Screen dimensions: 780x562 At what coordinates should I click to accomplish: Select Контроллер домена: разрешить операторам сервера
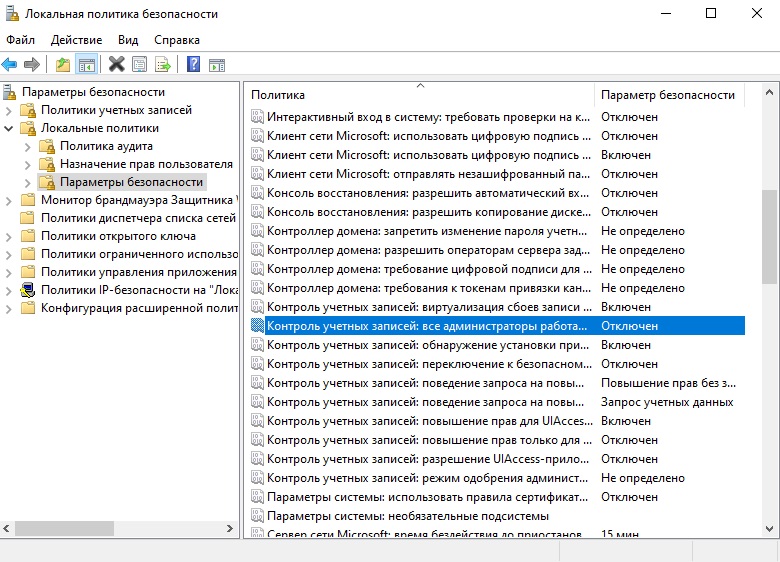coord(428,250)
